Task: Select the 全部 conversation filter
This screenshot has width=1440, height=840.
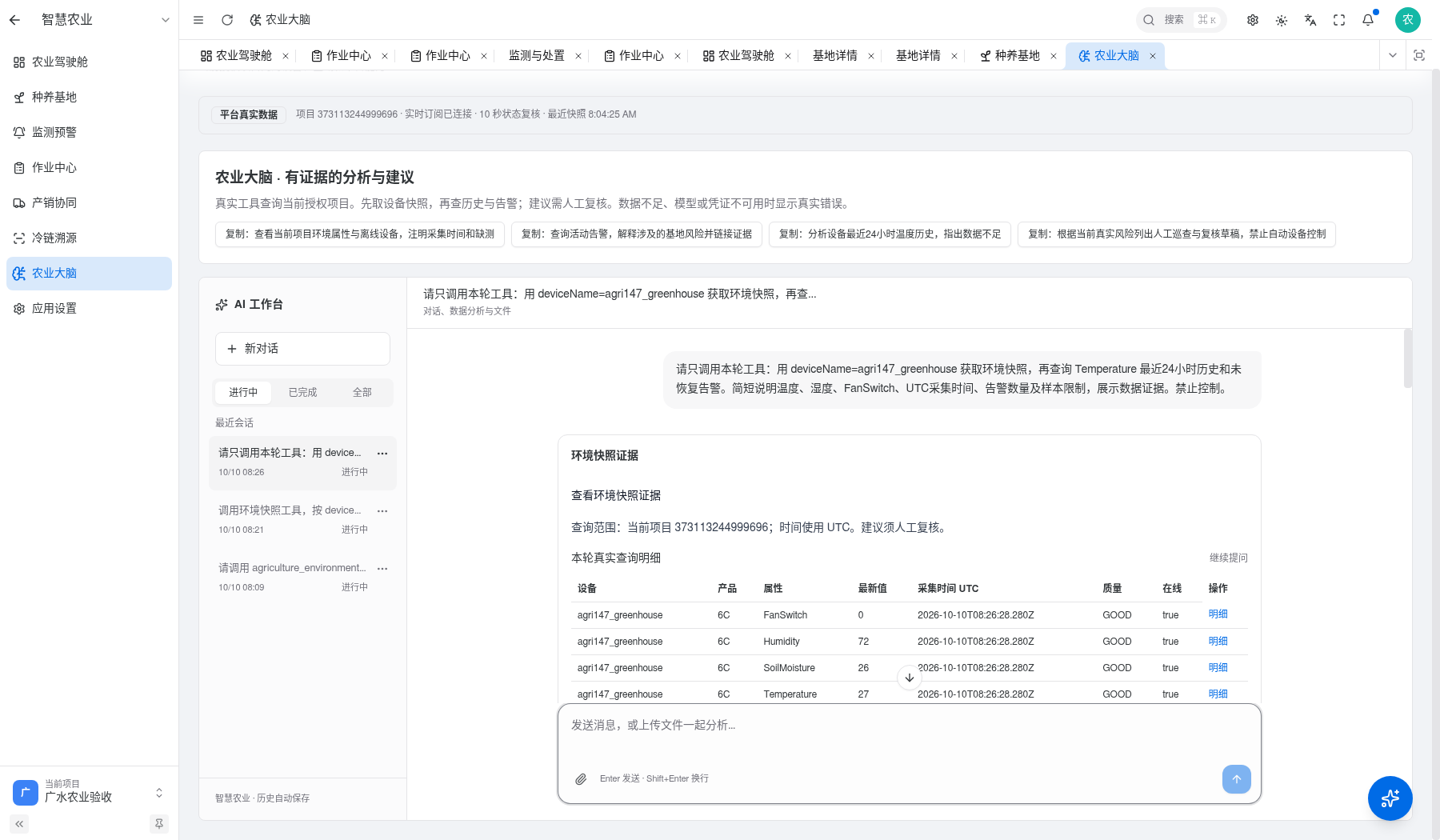Action: [x=362, y=392]
